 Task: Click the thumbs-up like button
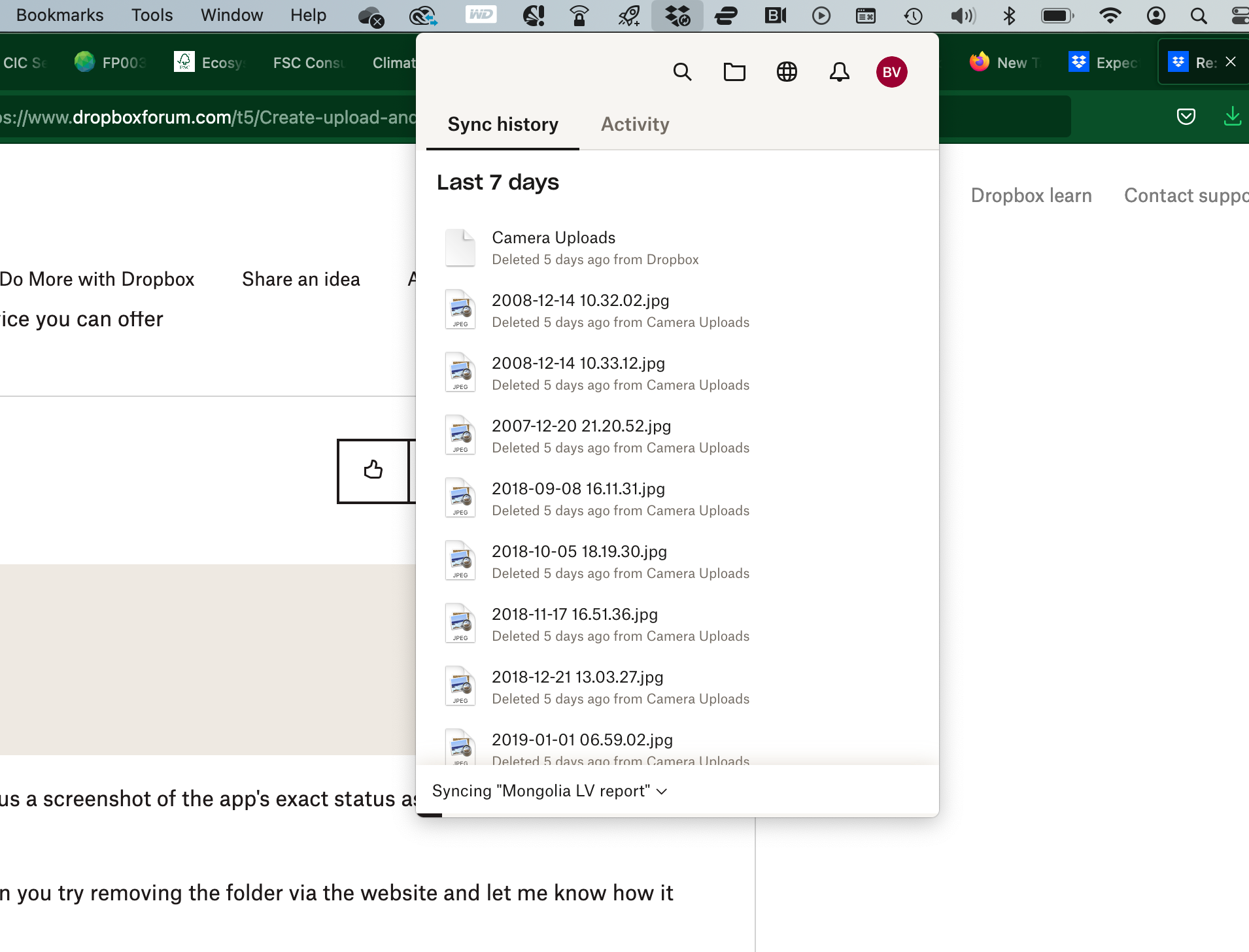click(373, 471)
